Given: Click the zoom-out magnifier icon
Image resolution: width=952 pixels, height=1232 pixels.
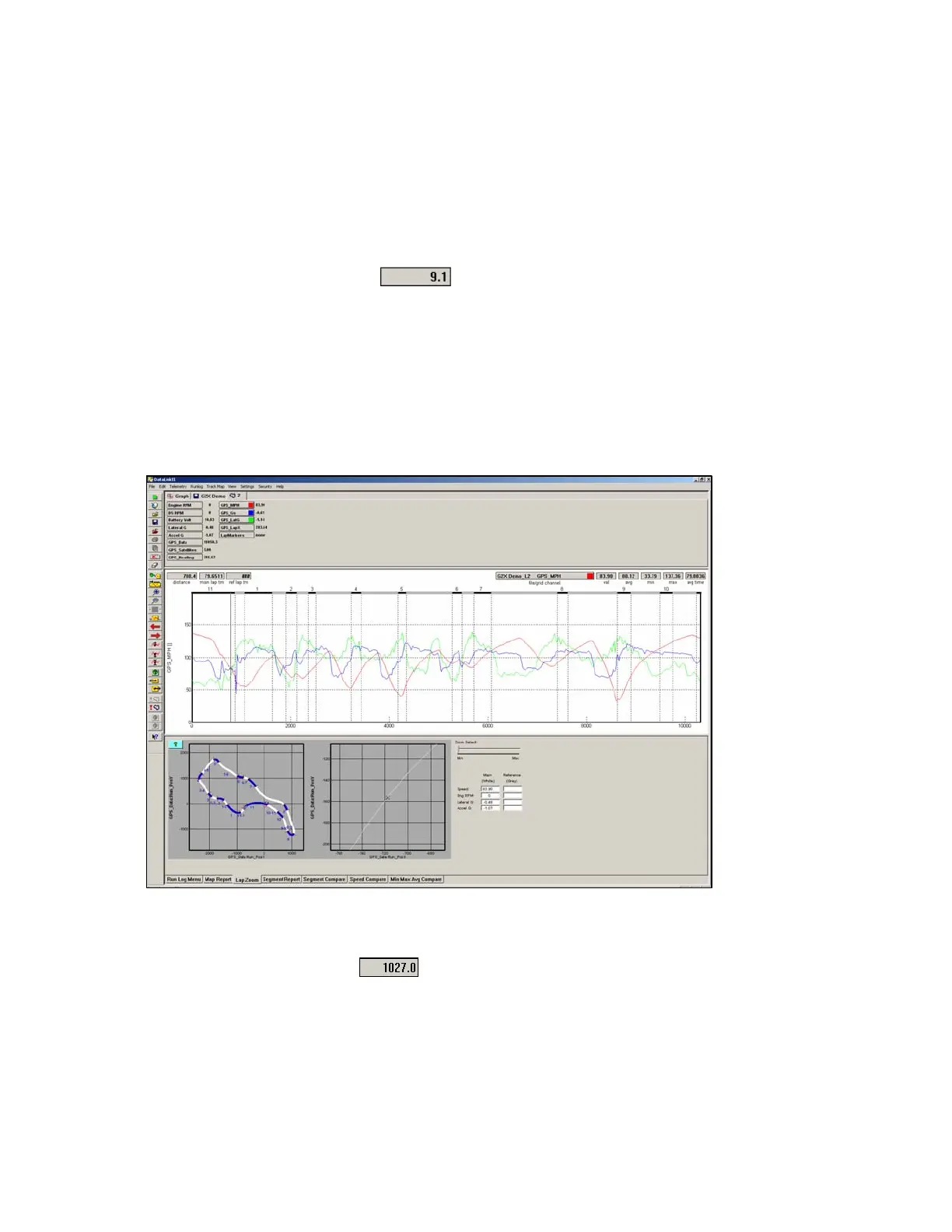Looking at the screenshot, I should coord(155,600).
